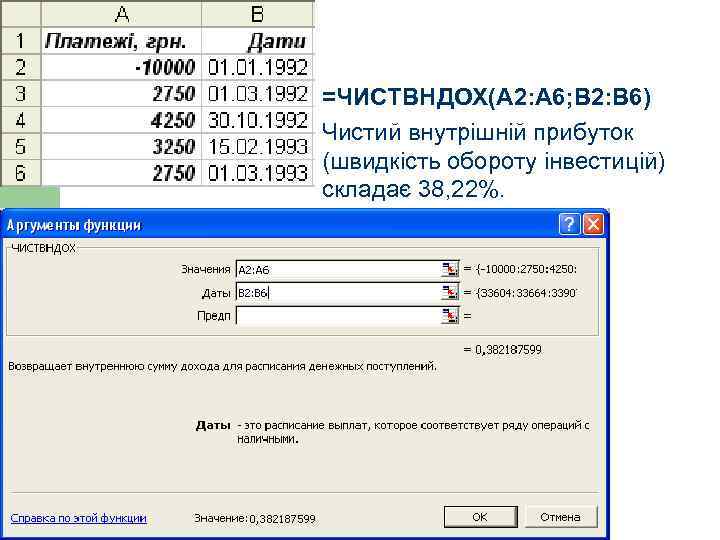720x540 pixels.
Task: Click the ЧИСТВНДОХ group label in dialog
Action: pyautogui.click(x=43, y=248)
